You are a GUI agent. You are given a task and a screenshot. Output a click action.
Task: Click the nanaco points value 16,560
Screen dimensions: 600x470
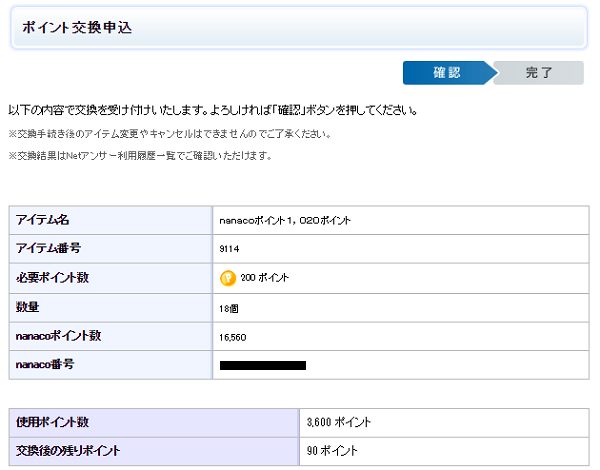233,337
